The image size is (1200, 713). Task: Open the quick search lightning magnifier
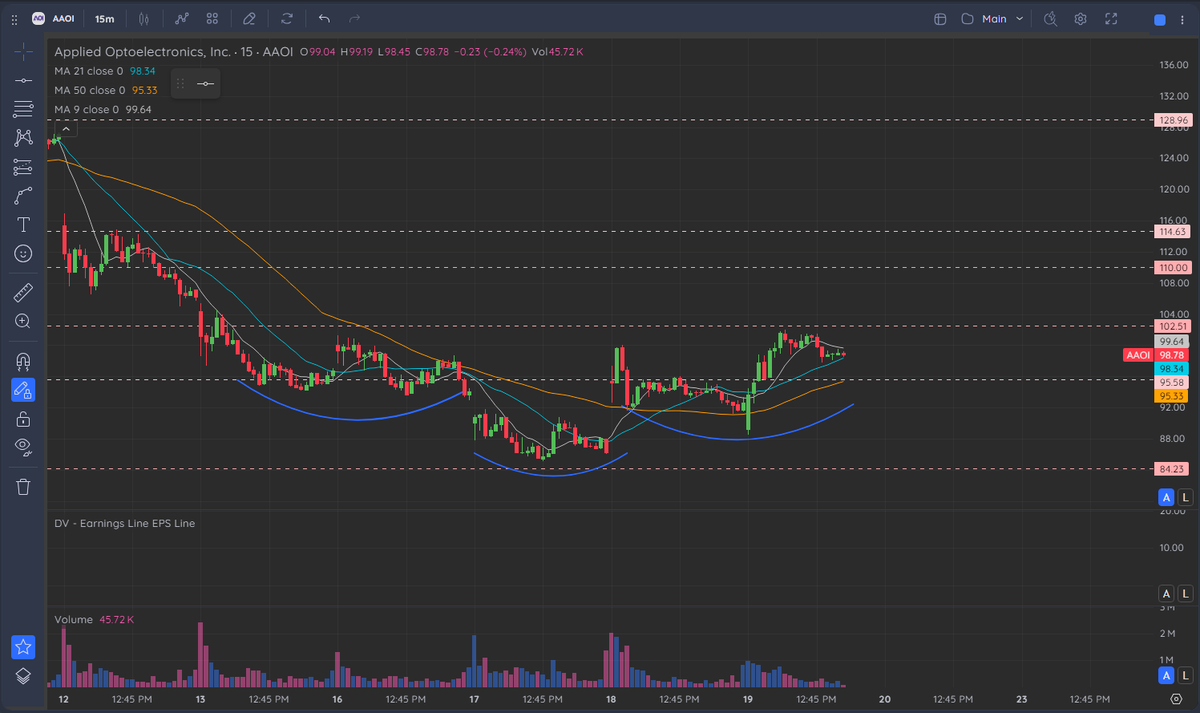click(x=1050, y=19)
